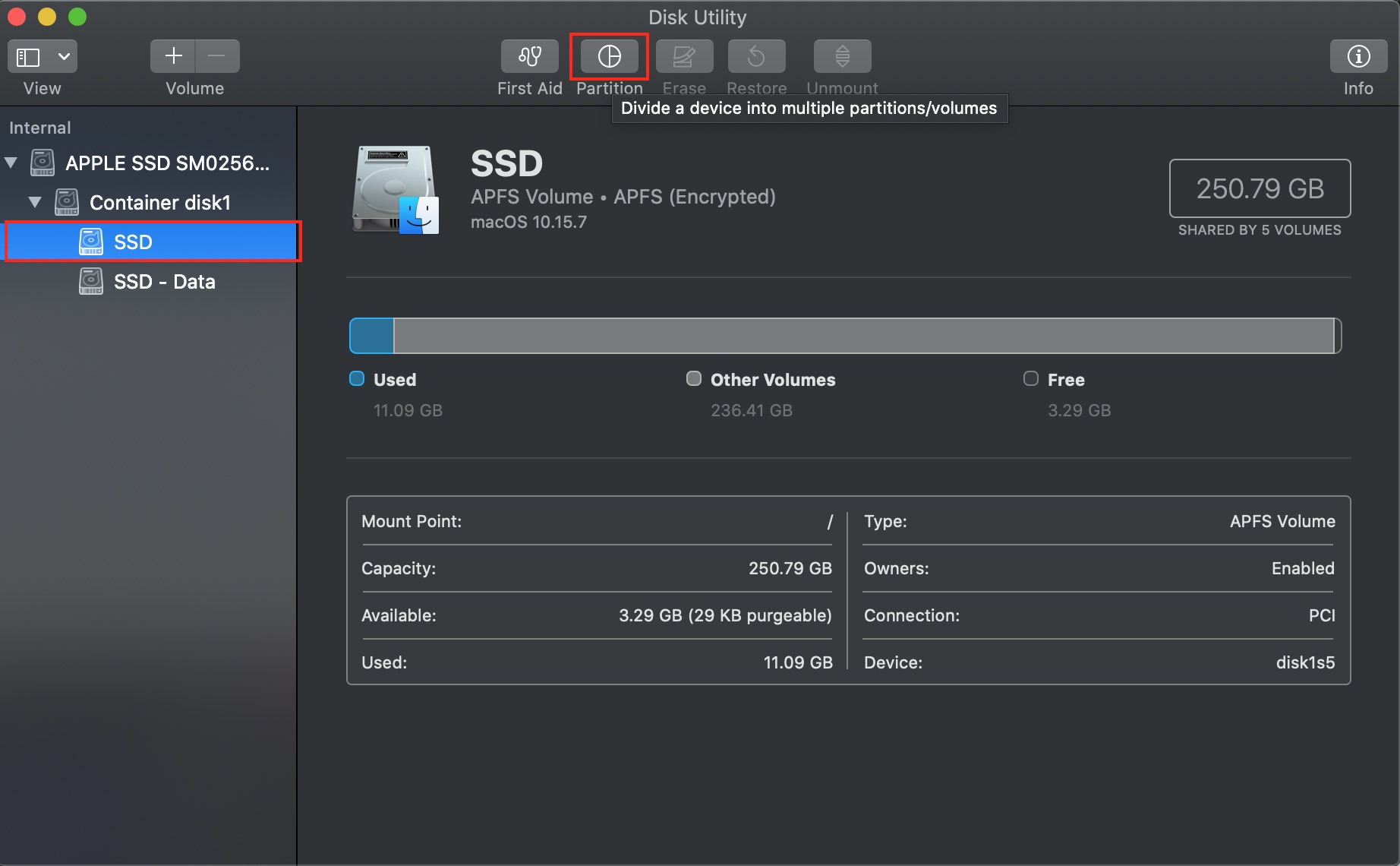The height and width of the screenshot is (866, 1400).
Task: Click the large 'SSD' volume heading
Action: 506,163
